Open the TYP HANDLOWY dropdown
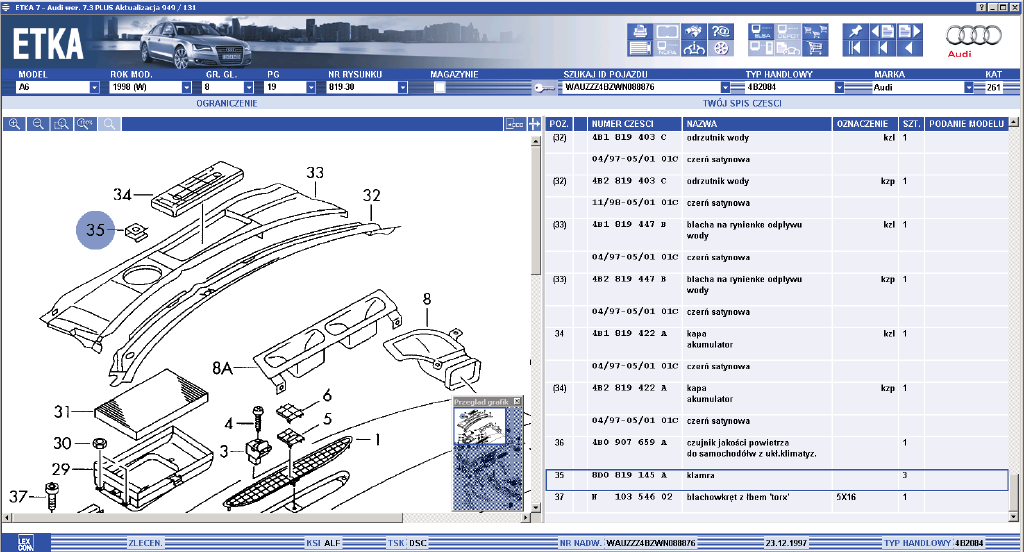The image size is (1024, 552). 839,88
